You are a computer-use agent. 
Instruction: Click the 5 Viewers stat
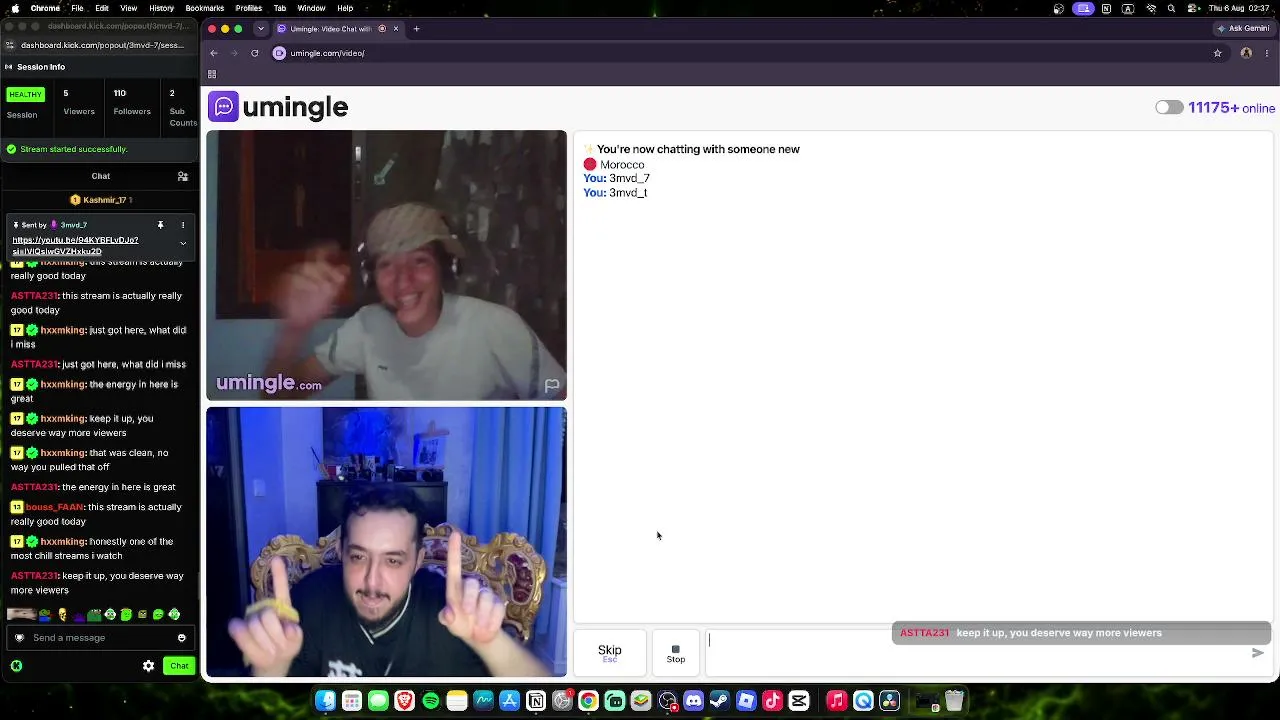(79, 102)
